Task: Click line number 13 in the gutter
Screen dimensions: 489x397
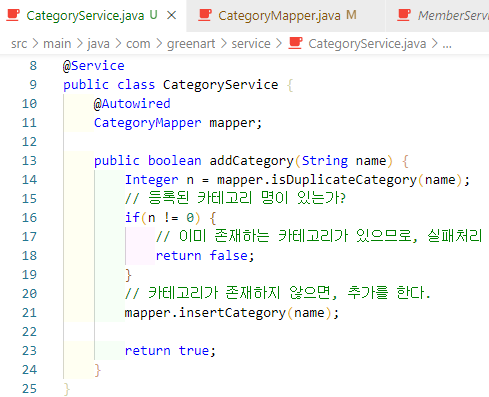Action: point(29,161)
